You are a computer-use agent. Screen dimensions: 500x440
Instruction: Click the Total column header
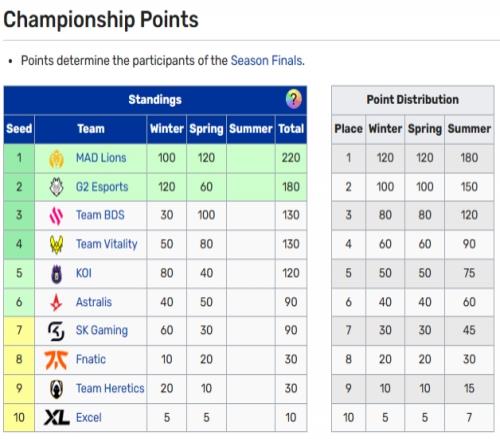point(291,129)
